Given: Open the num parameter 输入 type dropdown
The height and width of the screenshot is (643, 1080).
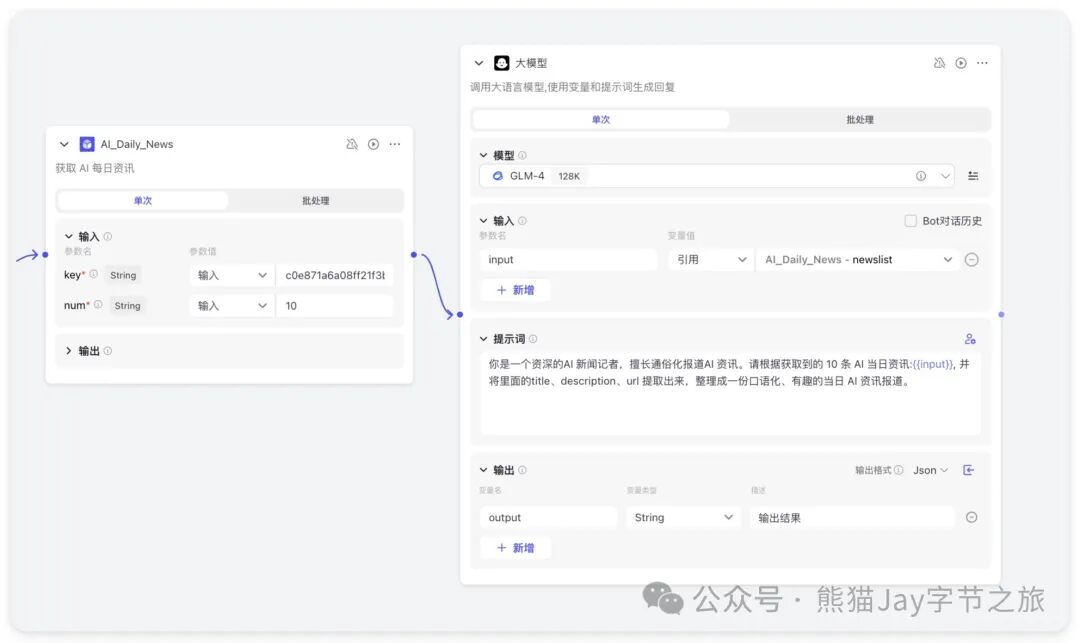Looking at the screenshot, I should point(231,305).
